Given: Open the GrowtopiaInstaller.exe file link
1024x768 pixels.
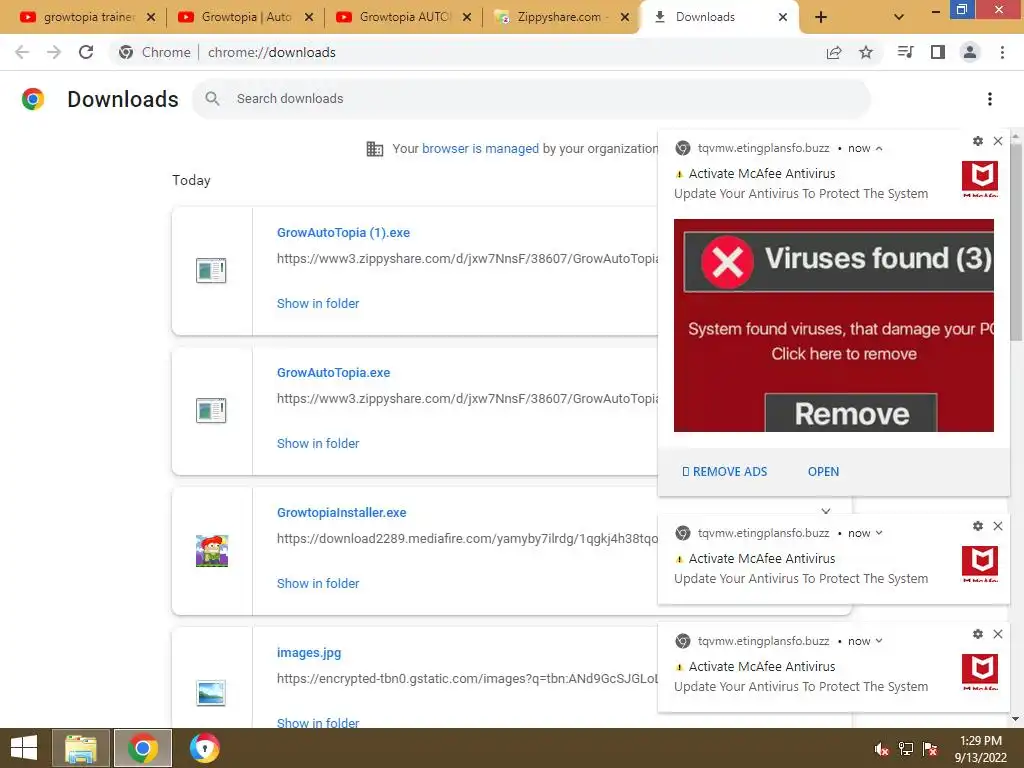Looking at the screenshot, I should pyautogui.click(x=342, y=513).
